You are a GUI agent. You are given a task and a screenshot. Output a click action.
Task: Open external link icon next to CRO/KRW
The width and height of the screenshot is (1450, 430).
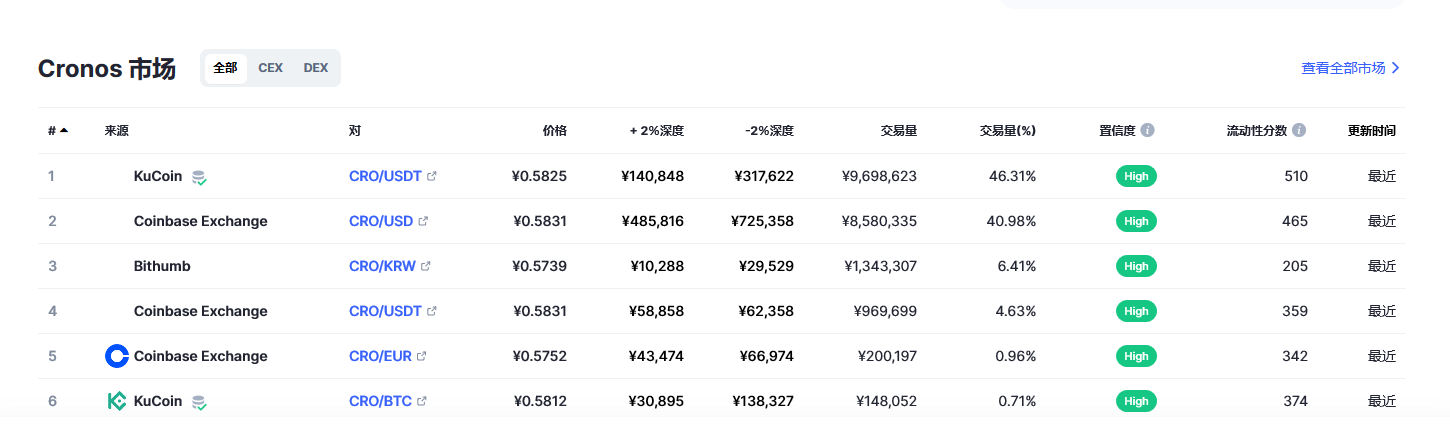(426, 266)
